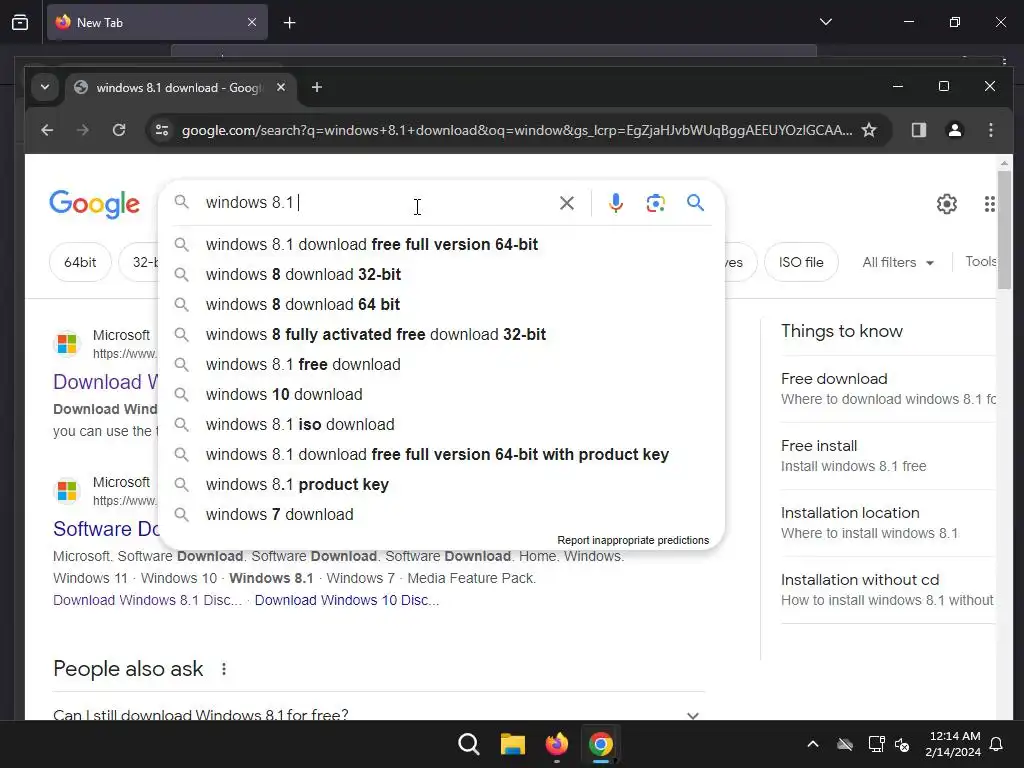Click the first result's Microsoft logo favicon

(x=67, y=343)
